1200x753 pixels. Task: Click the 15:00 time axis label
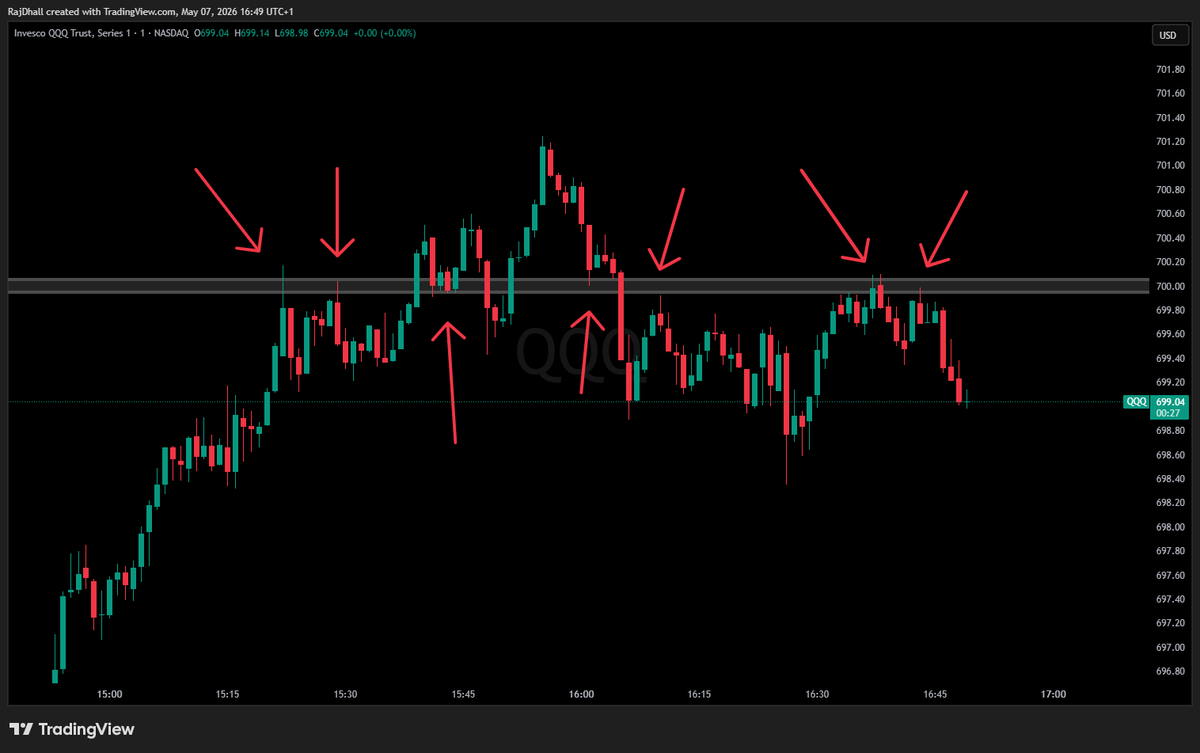(x=110, y=694)
